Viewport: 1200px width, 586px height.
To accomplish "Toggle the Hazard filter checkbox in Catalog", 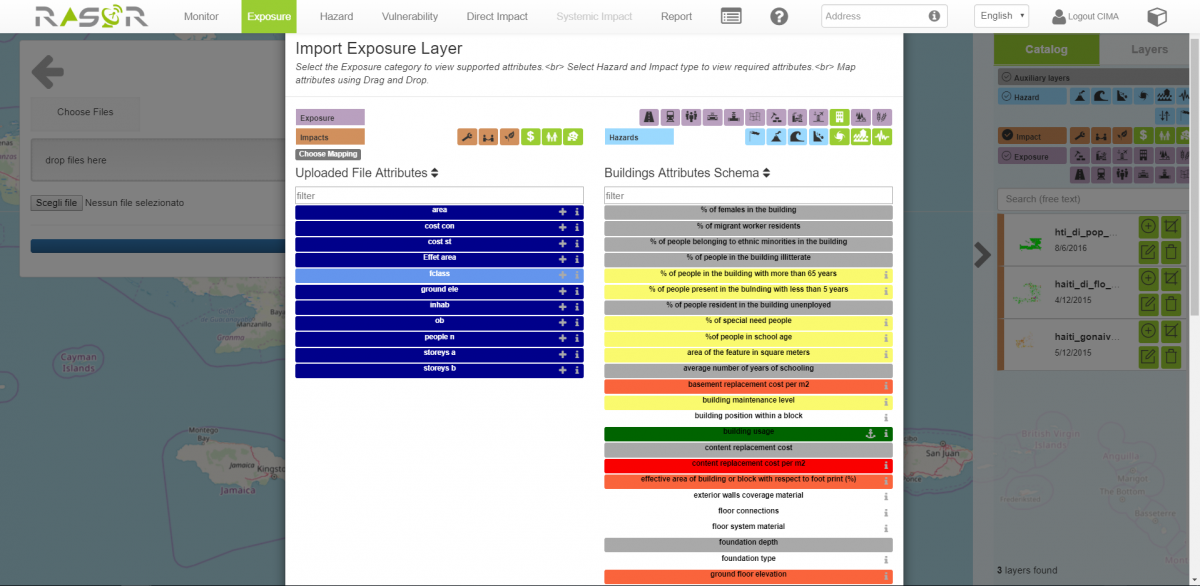I will [1005, 97].
